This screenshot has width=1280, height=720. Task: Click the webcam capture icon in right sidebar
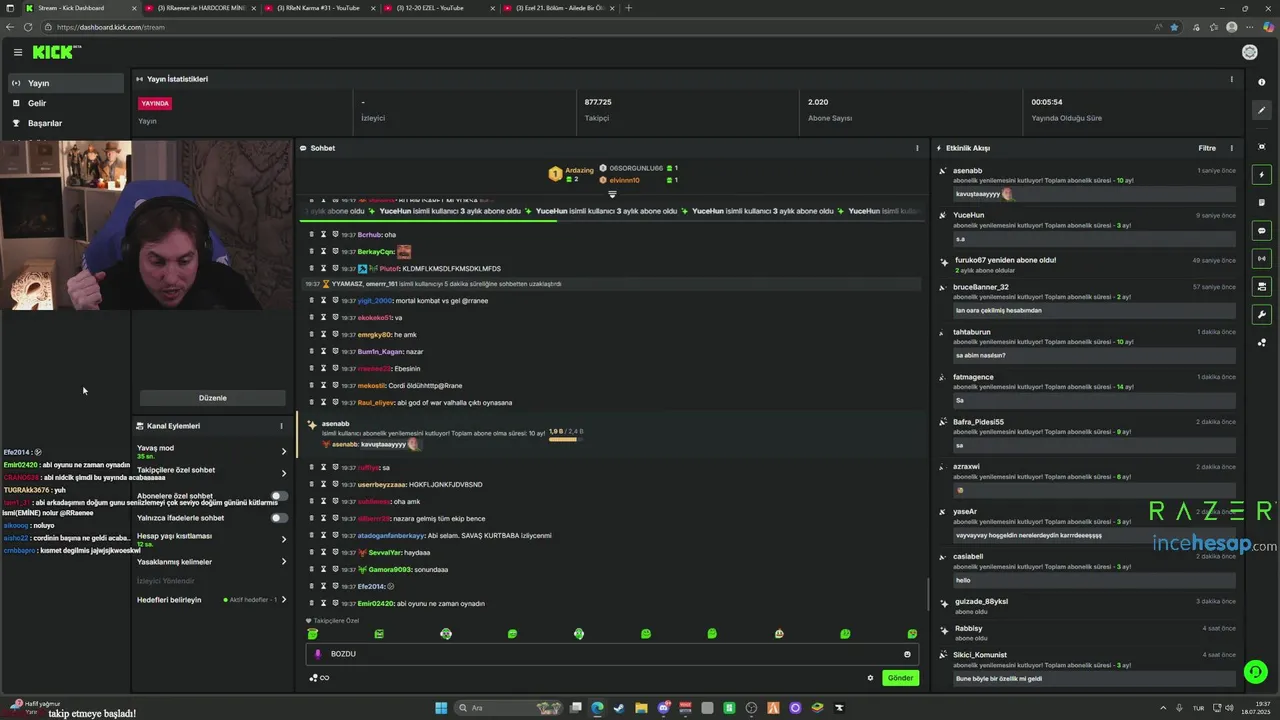1262,147
